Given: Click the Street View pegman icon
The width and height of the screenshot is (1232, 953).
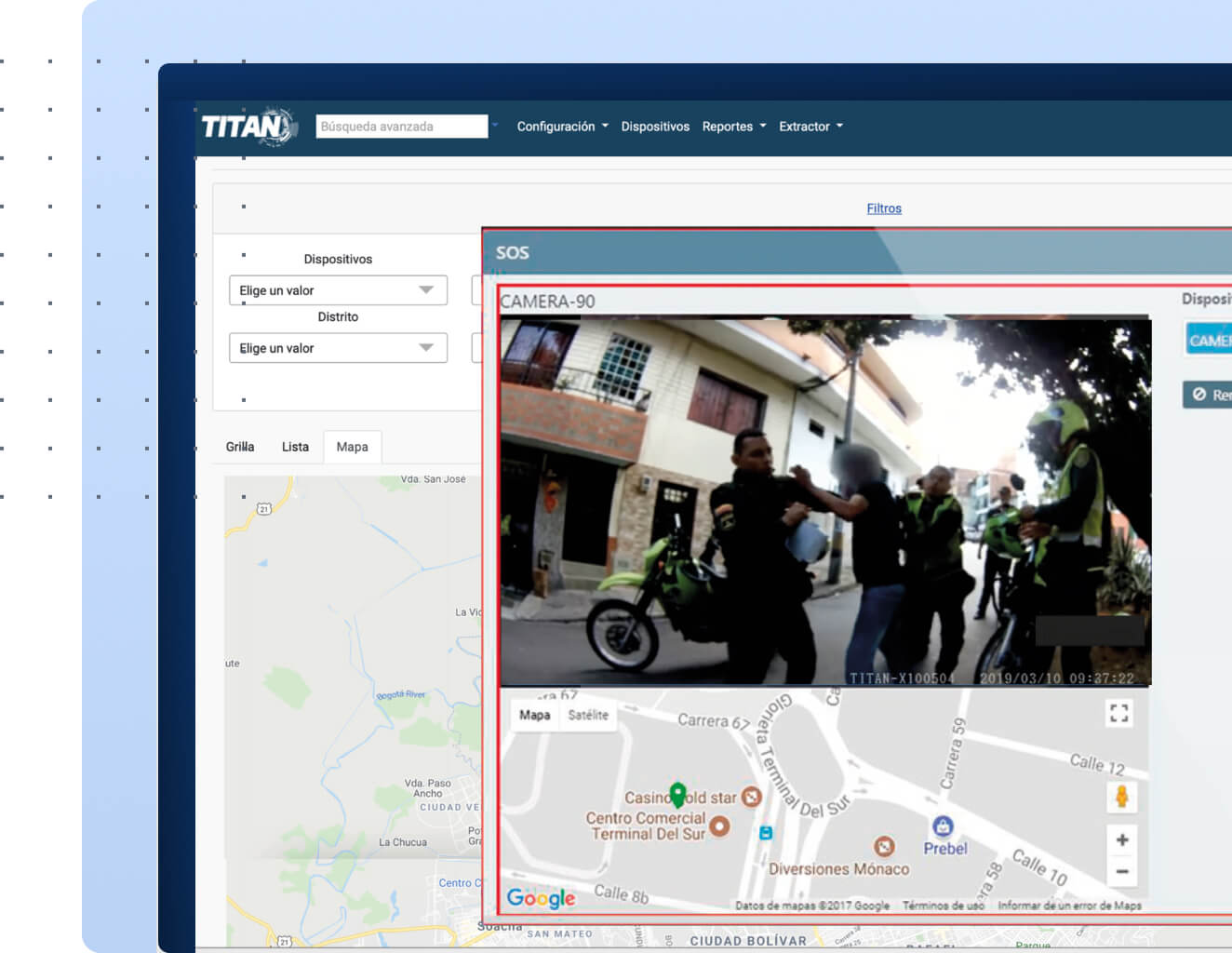Looking at the screenshot, I should (1121, 797).
